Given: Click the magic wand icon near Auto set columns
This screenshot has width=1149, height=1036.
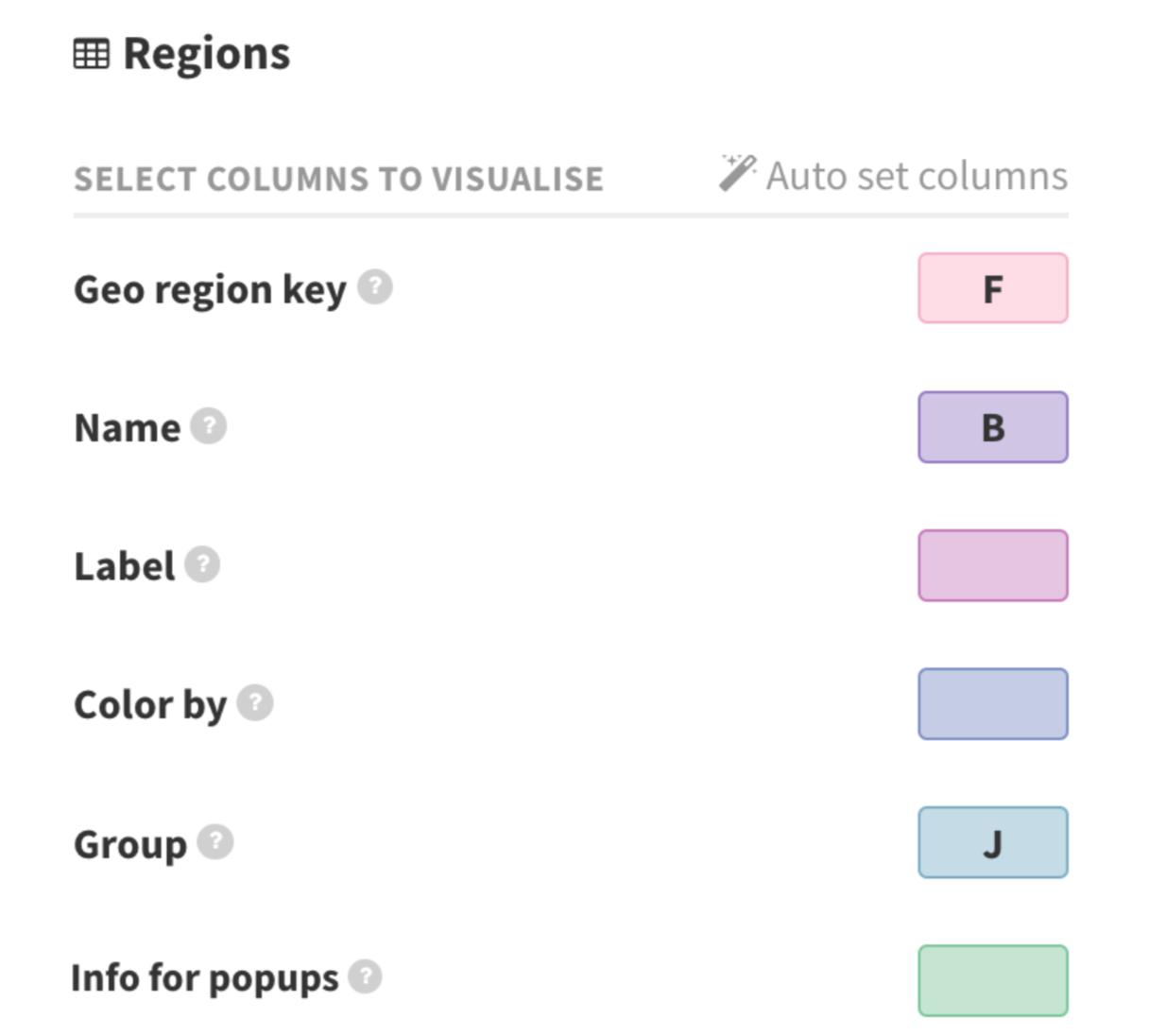Looking at the screenshot, I should pyautogui.click(x=736, y=172).
